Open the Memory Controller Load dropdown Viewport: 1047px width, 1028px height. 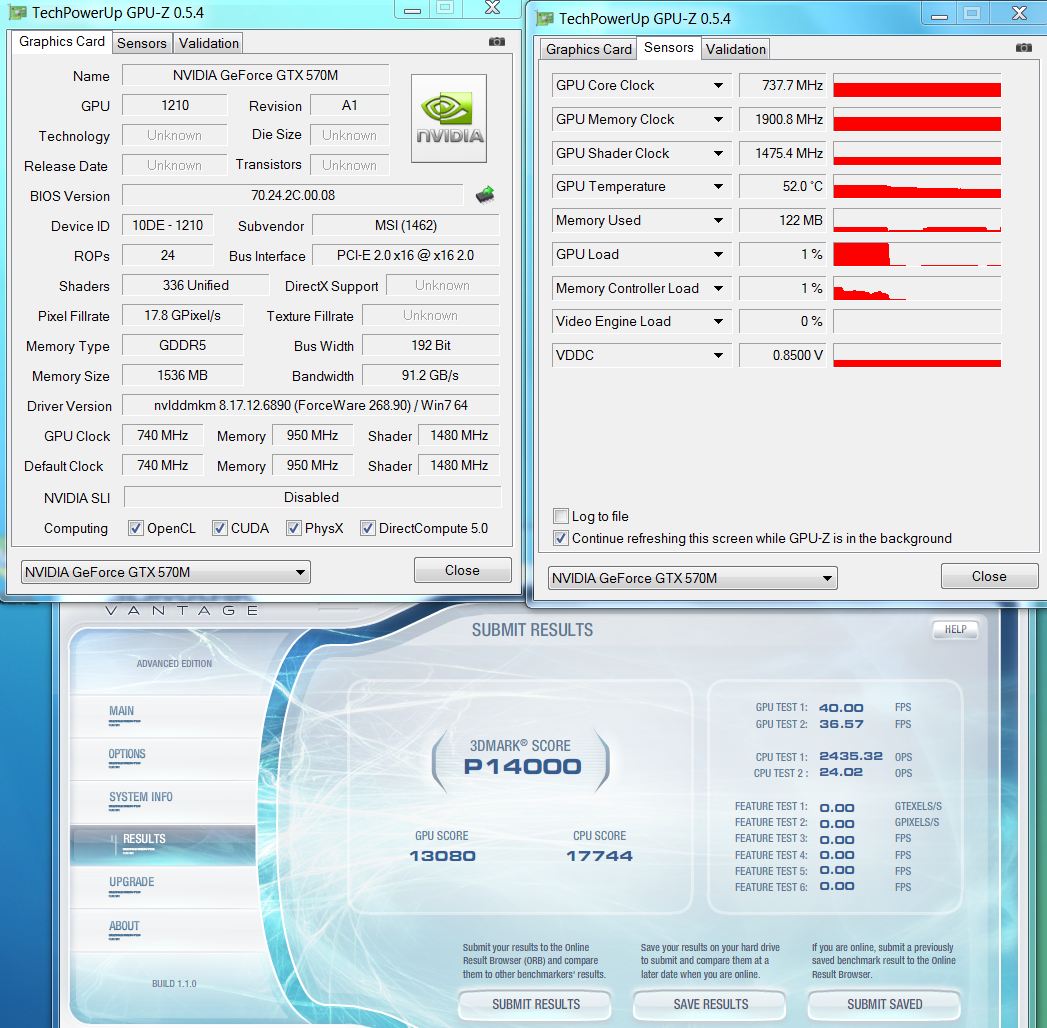point(718,288)
